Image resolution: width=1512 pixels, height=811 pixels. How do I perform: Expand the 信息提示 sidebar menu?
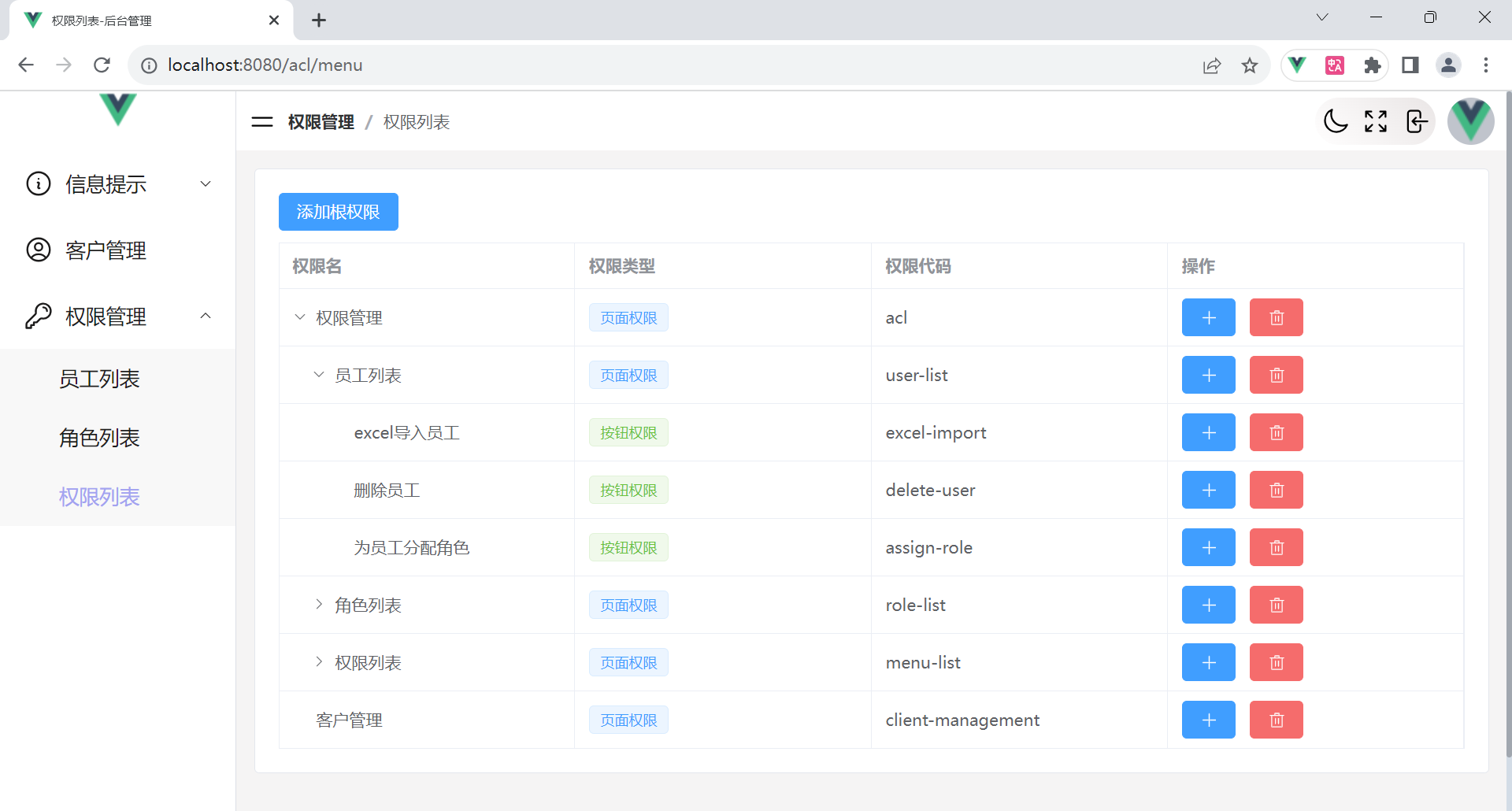click(118, 184)
